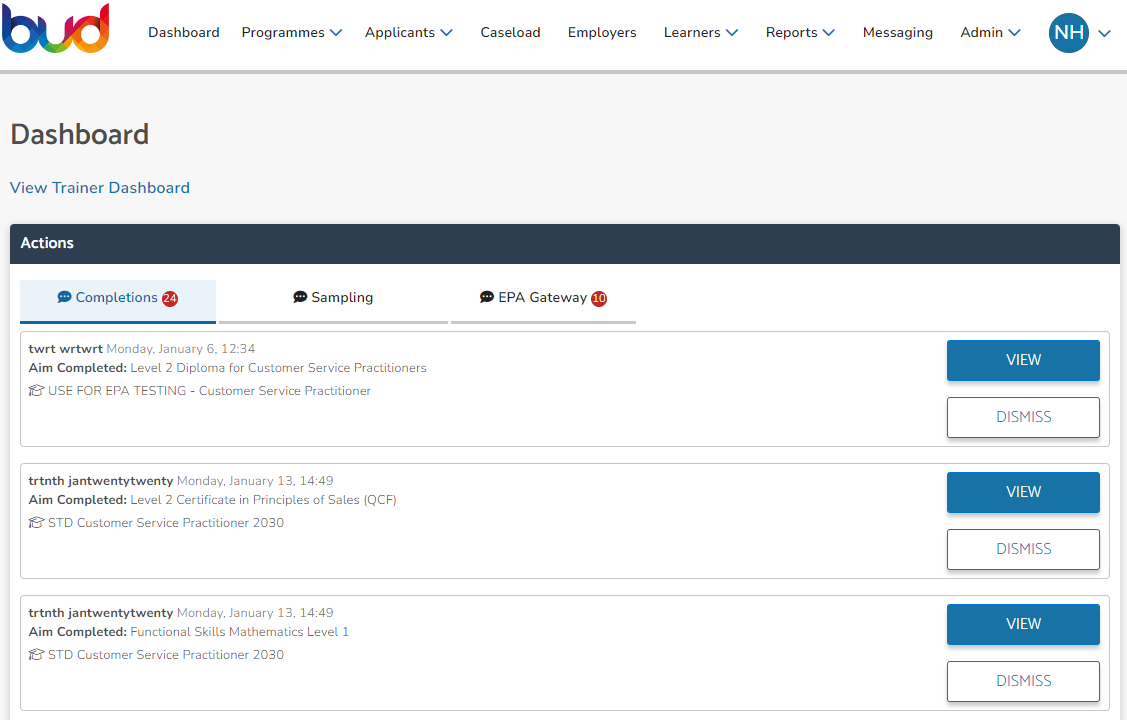This screenshot has height=720, width=1127.
Task: Click the speech bubble icon on Completions tab
Action: (x=64, y=297)
